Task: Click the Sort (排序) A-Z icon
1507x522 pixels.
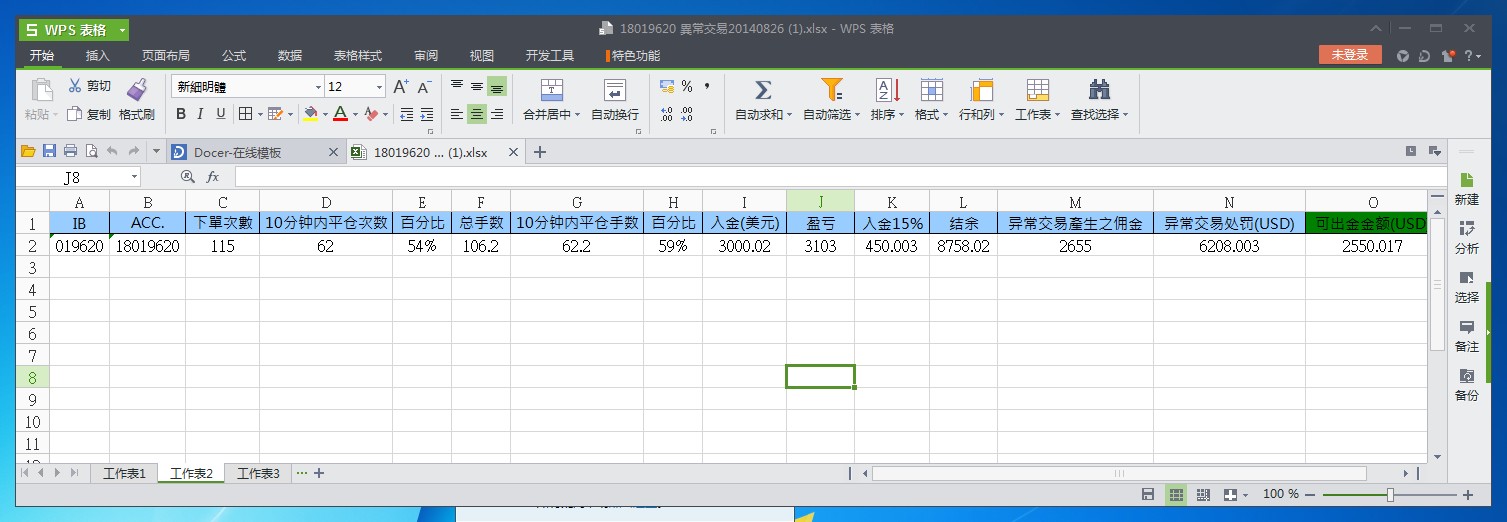Action: point(887,90)
